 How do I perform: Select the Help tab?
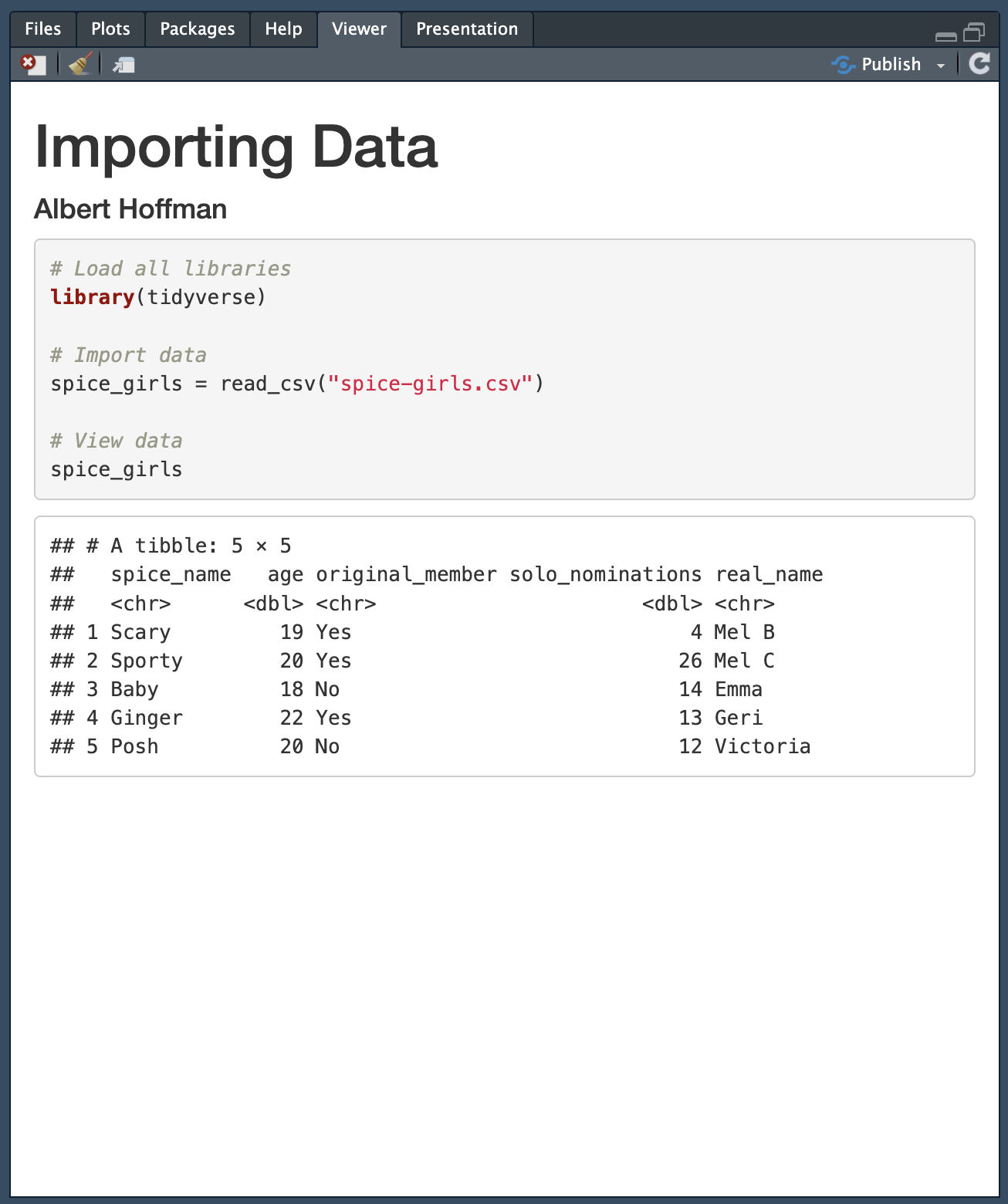coord(283,29)
